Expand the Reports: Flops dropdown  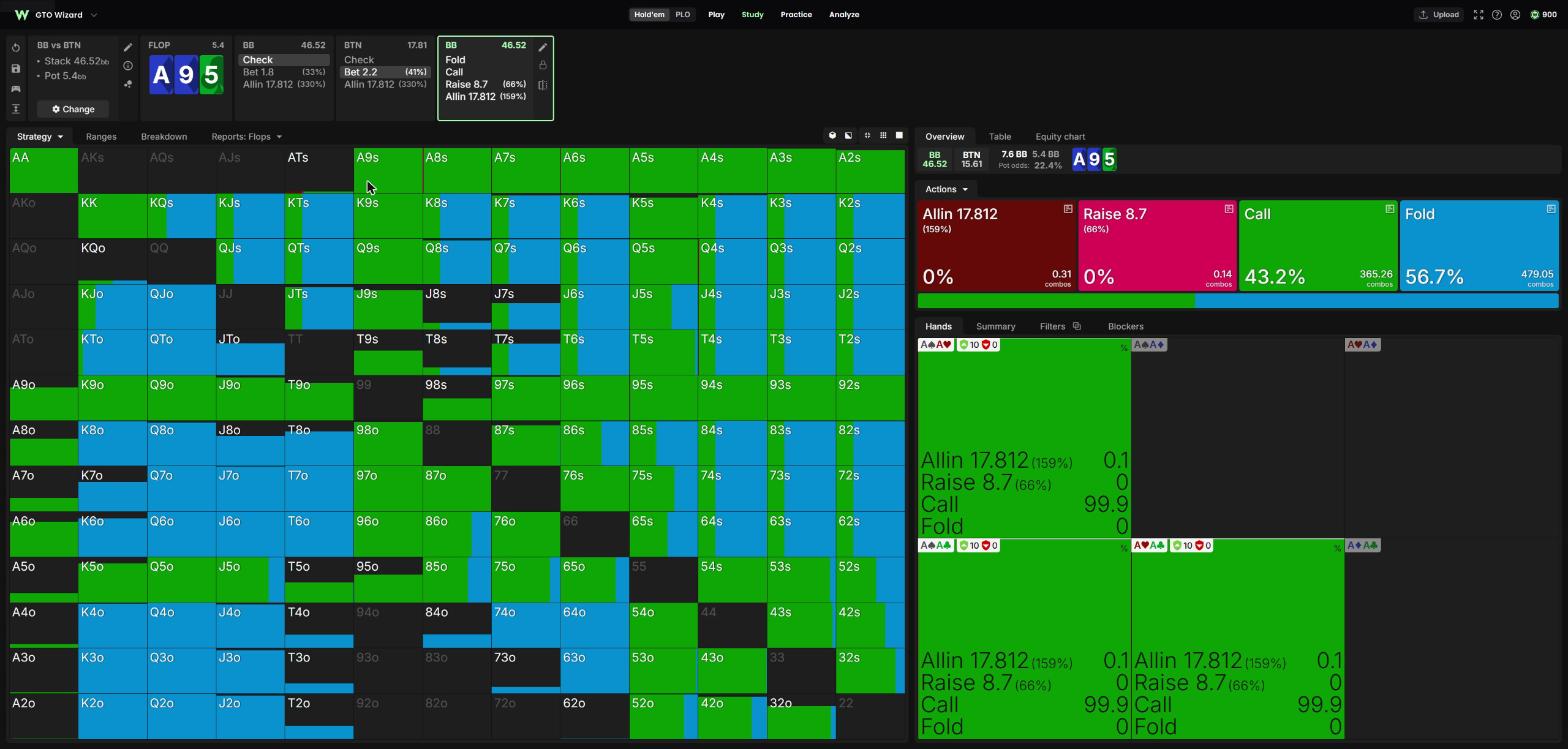pyautogui.click(x=247, y=137)
